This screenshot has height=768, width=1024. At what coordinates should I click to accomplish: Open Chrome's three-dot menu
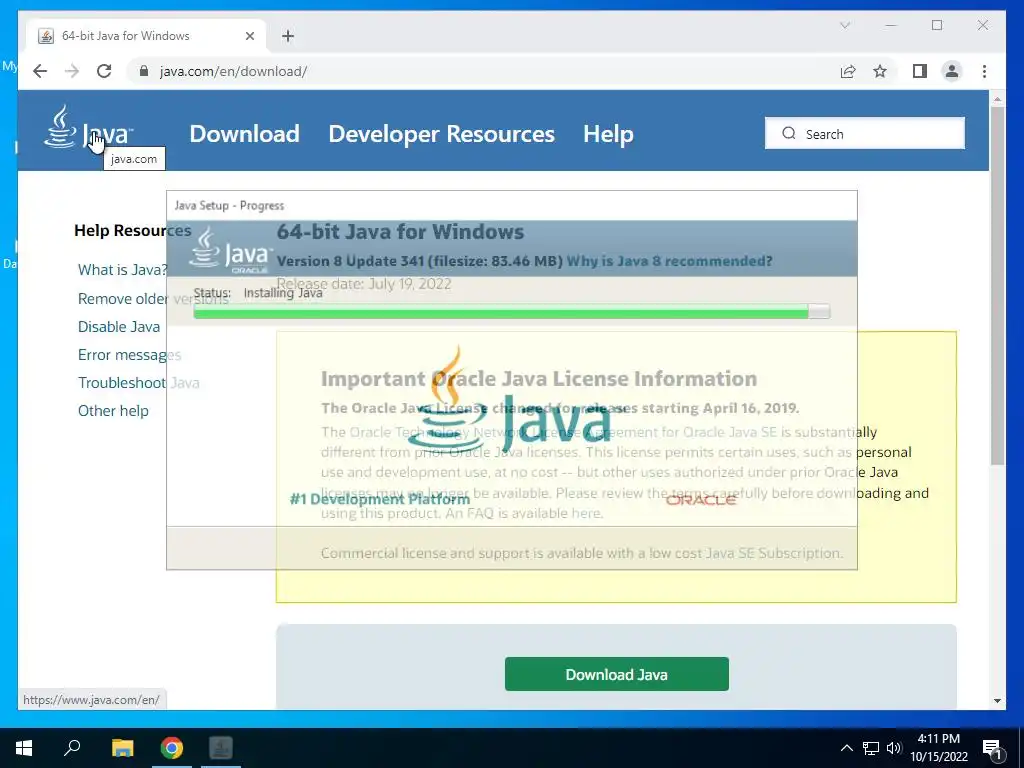pos(984,71)
